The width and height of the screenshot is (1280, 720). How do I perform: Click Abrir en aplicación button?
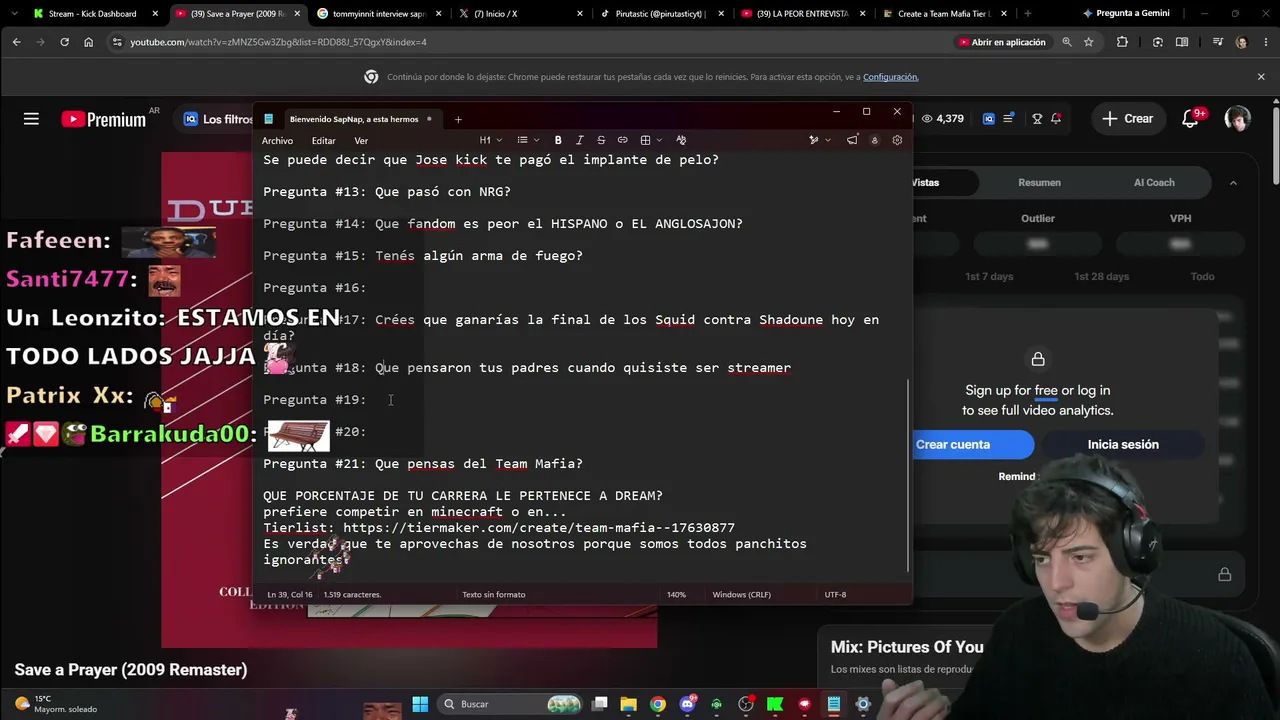coord(1001,42)
